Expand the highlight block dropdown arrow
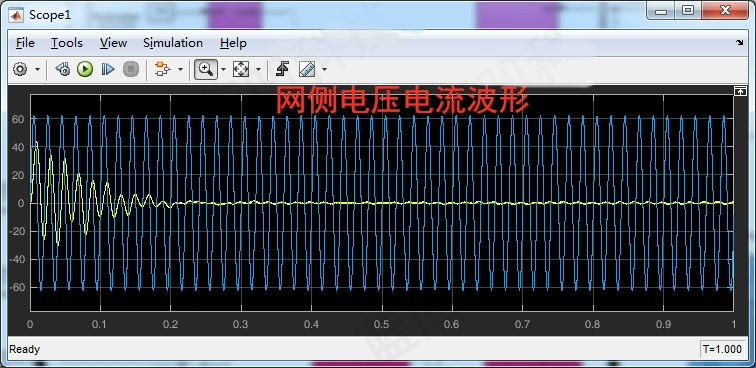The height and width of the screenshot is (368, 756). click(180, 69)
